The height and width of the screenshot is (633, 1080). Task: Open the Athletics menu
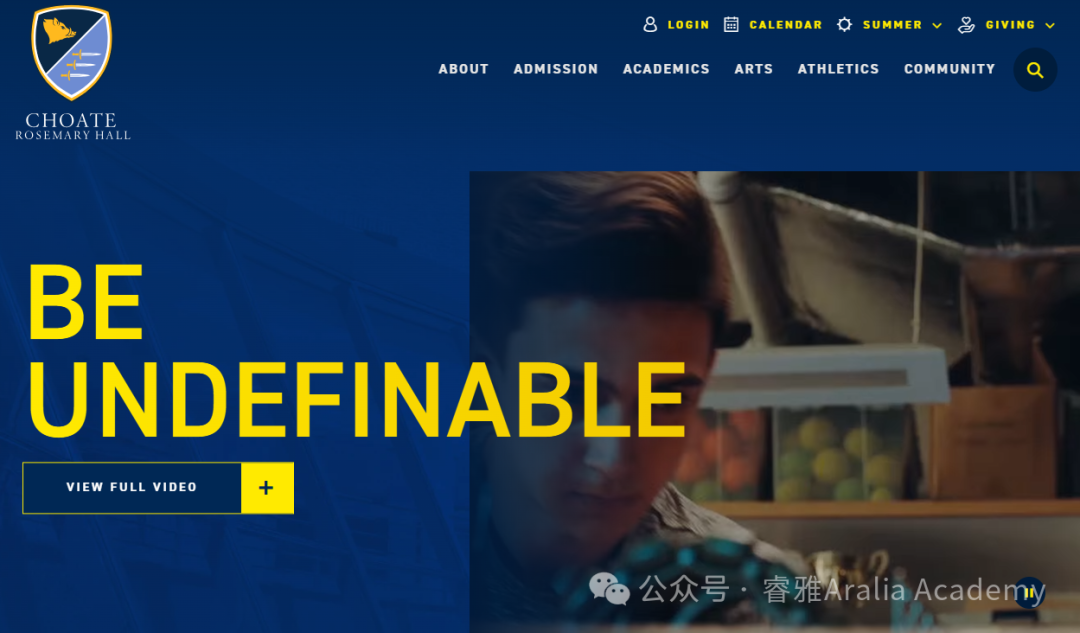click(x=838, y=69)
